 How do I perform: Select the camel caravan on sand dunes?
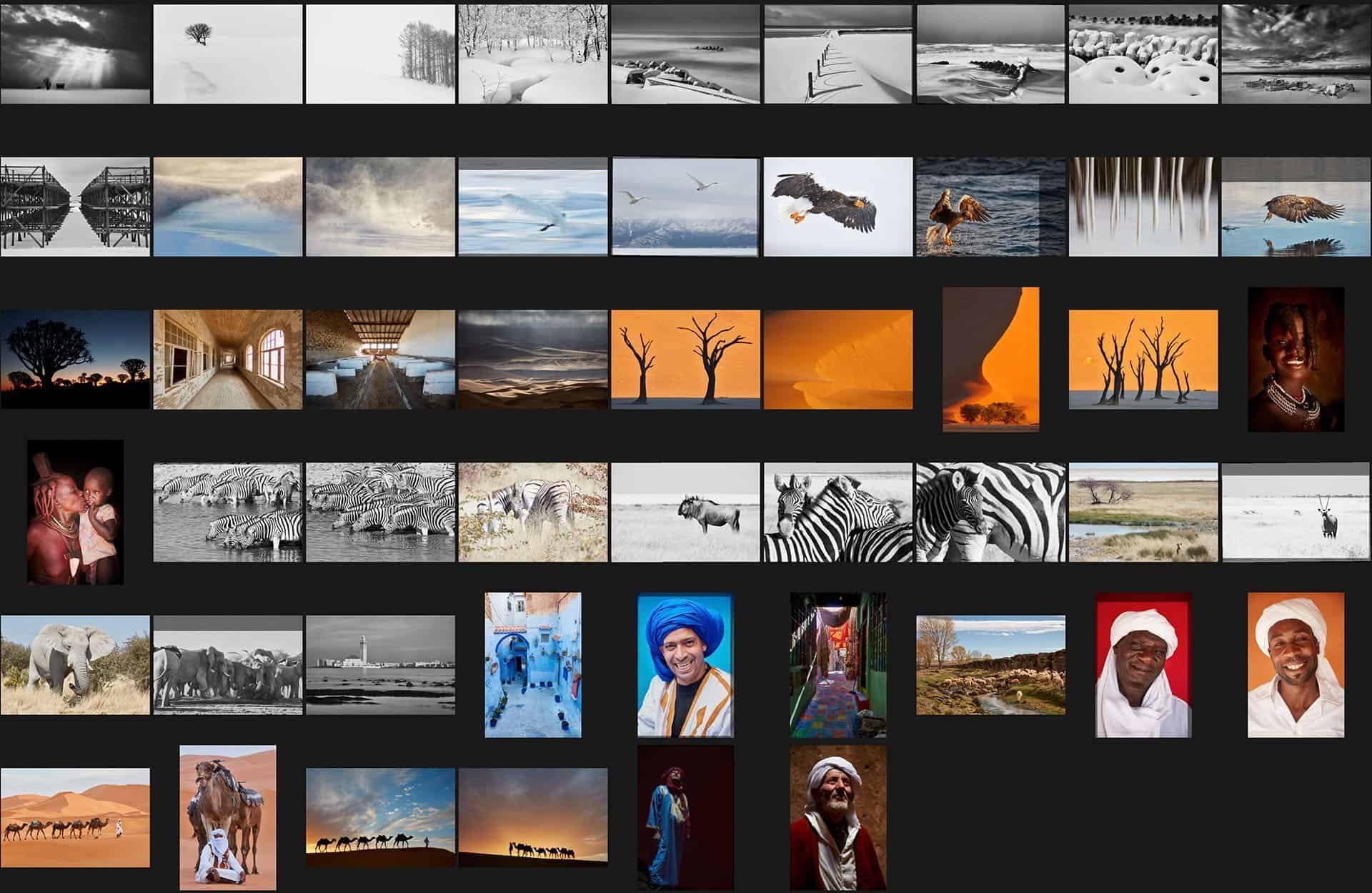[75, 817]
